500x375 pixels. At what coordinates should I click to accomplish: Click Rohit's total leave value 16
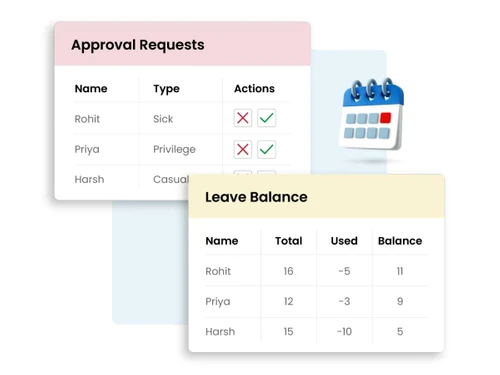288,271
